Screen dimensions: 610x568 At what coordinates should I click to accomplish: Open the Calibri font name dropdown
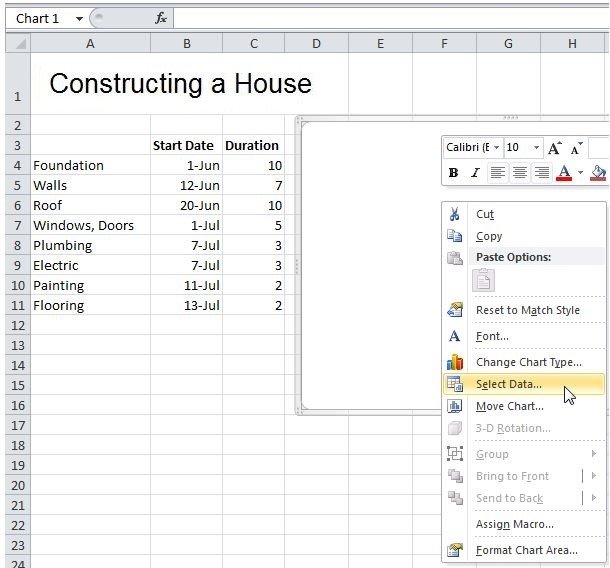coord(496,147)
